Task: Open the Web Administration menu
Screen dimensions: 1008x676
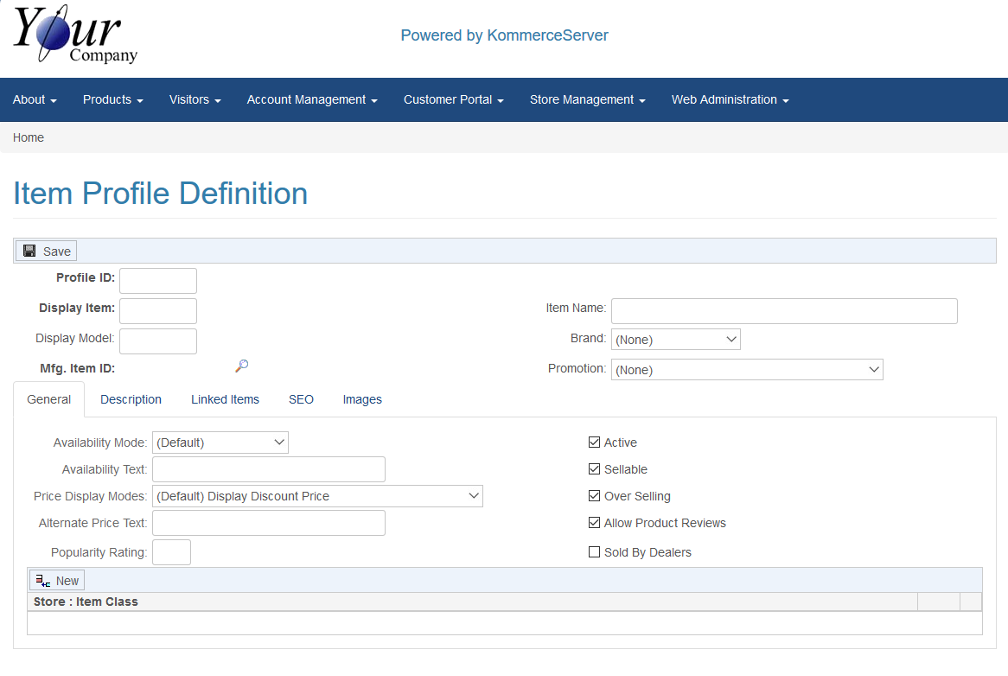Action: coord(729,100)
